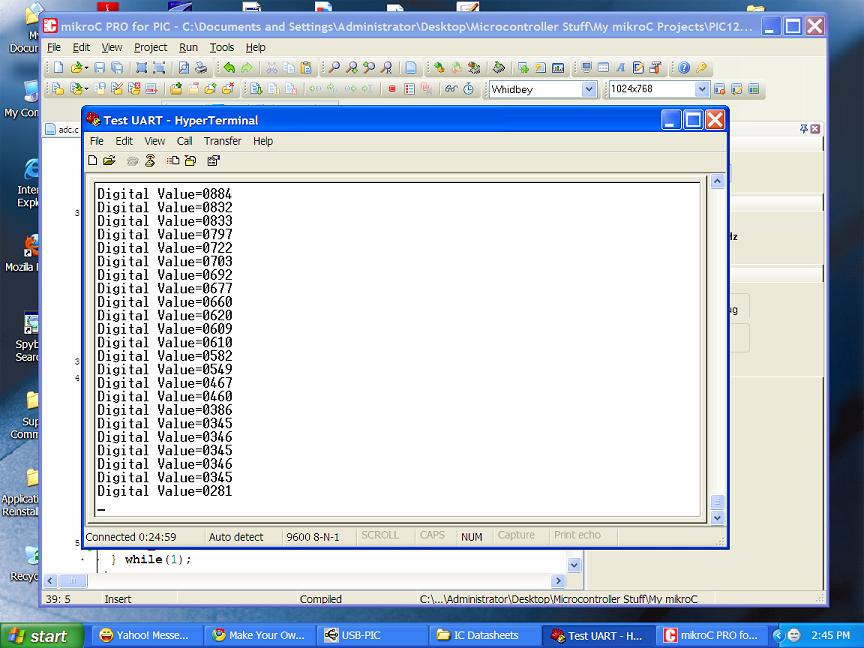Viewport: 864px width, 648px height.
Task: Click Print icon in mikroC toolbar
Action: [x=201, y=68]
